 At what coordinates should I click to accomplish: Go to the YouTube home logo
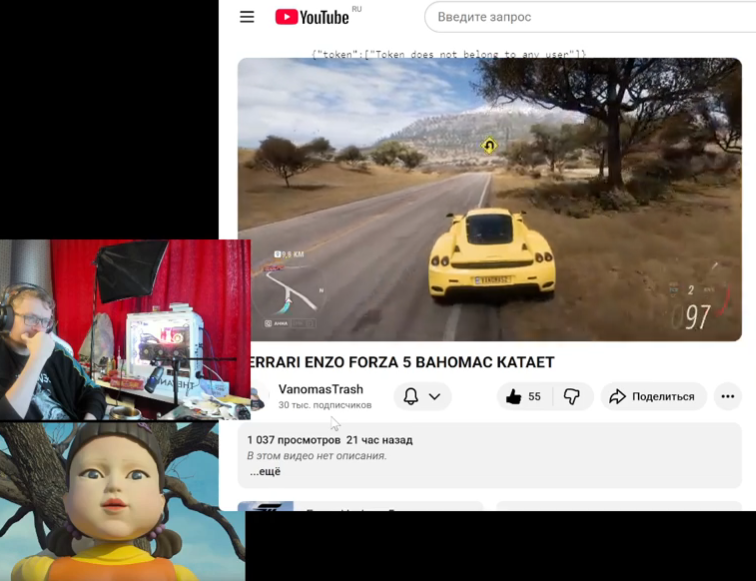(x=312, y=17)
